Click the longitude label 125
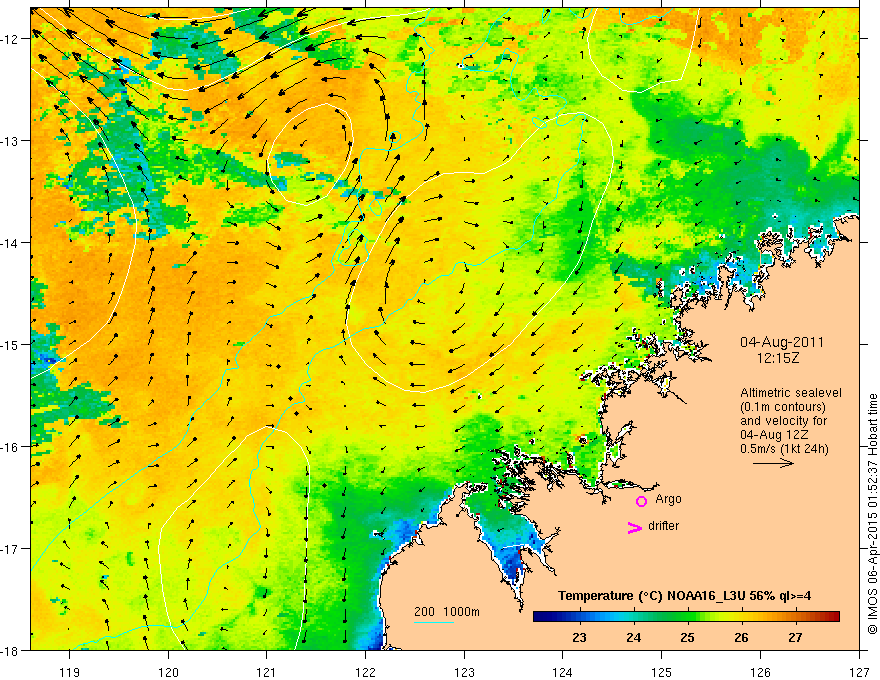The image size is (880, 680). click(662, 672)
